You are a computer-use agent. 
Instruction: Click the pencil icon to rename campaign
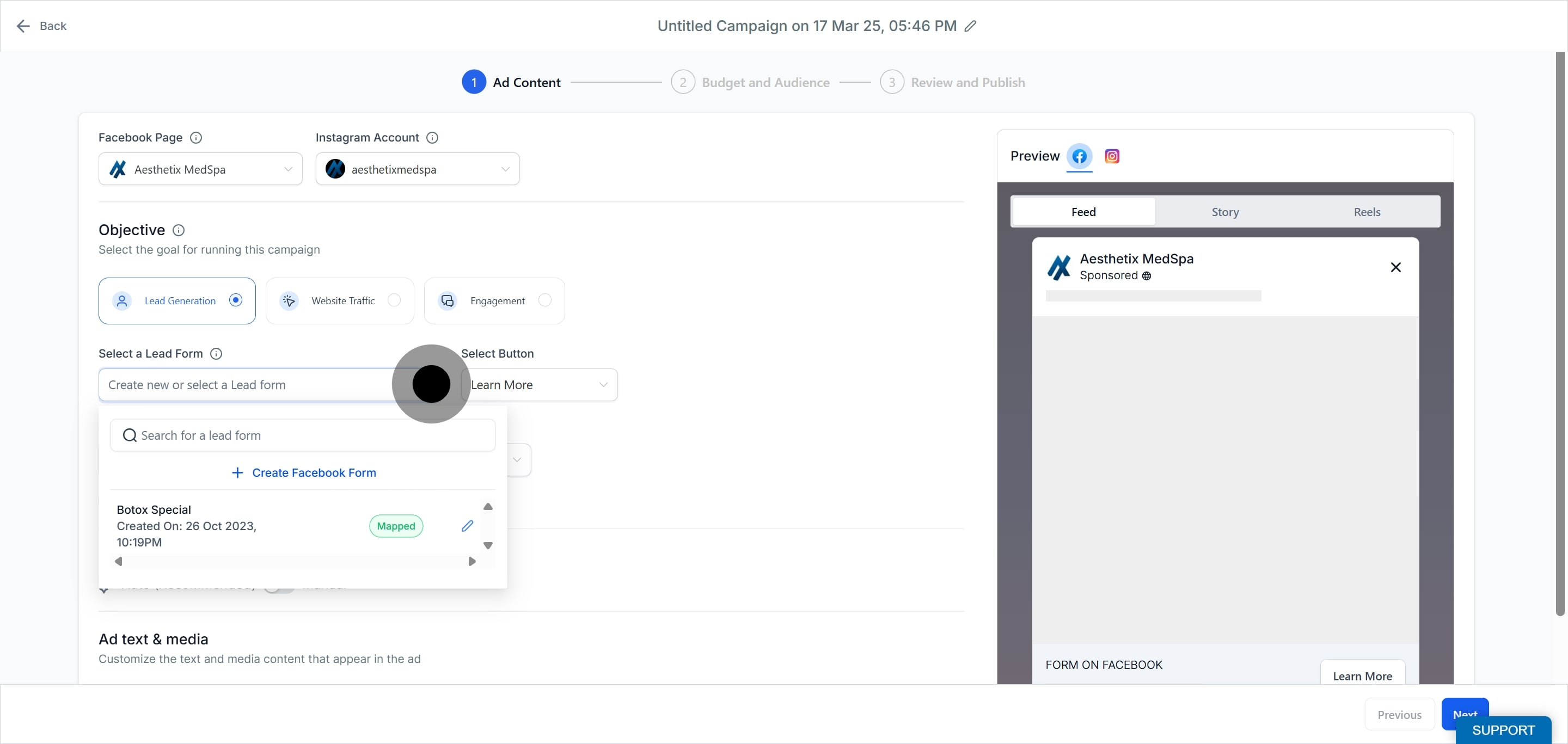[x=970, y=26]
